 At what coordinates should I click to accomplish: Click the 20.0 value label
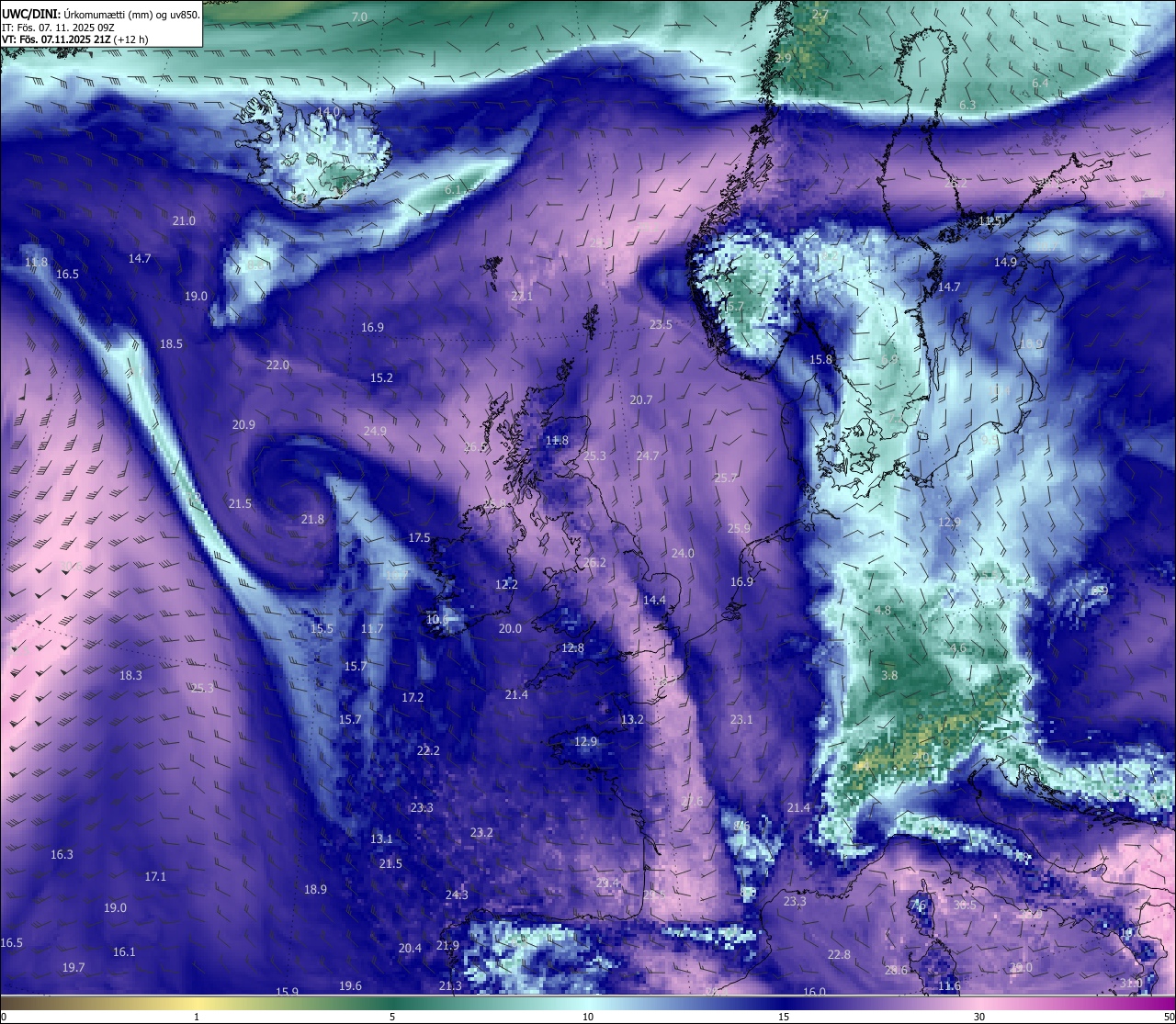click(510, 629)
